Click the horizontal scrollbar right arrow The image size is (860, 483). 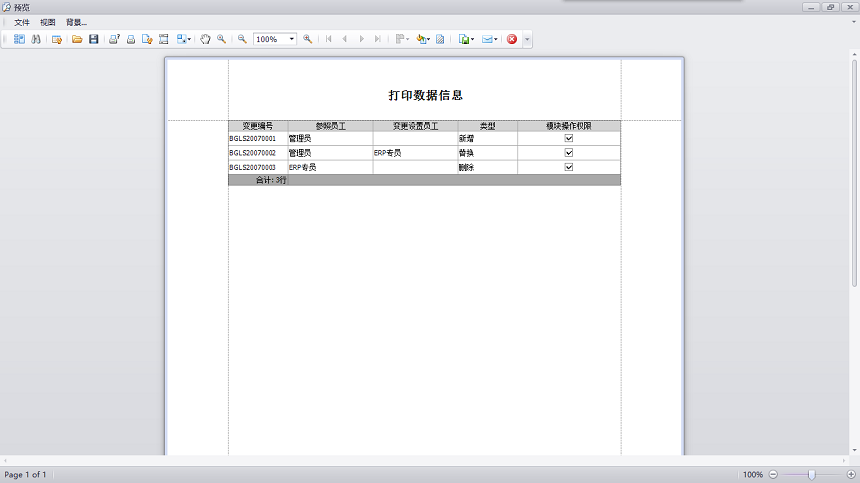click(x=845, y=461)
